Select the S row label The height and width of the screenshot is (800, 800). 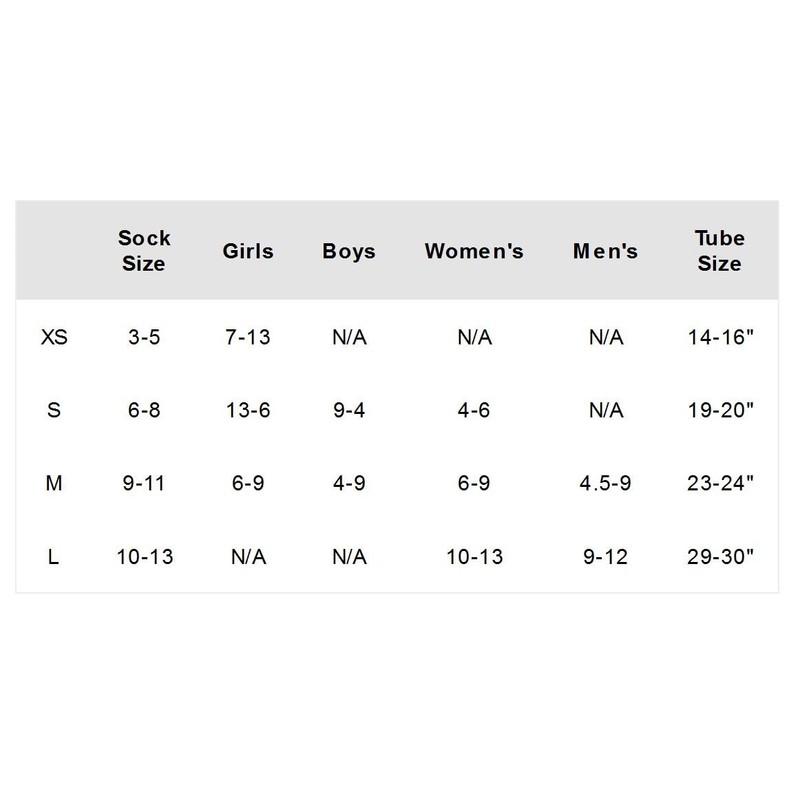(x=54, y=411)
